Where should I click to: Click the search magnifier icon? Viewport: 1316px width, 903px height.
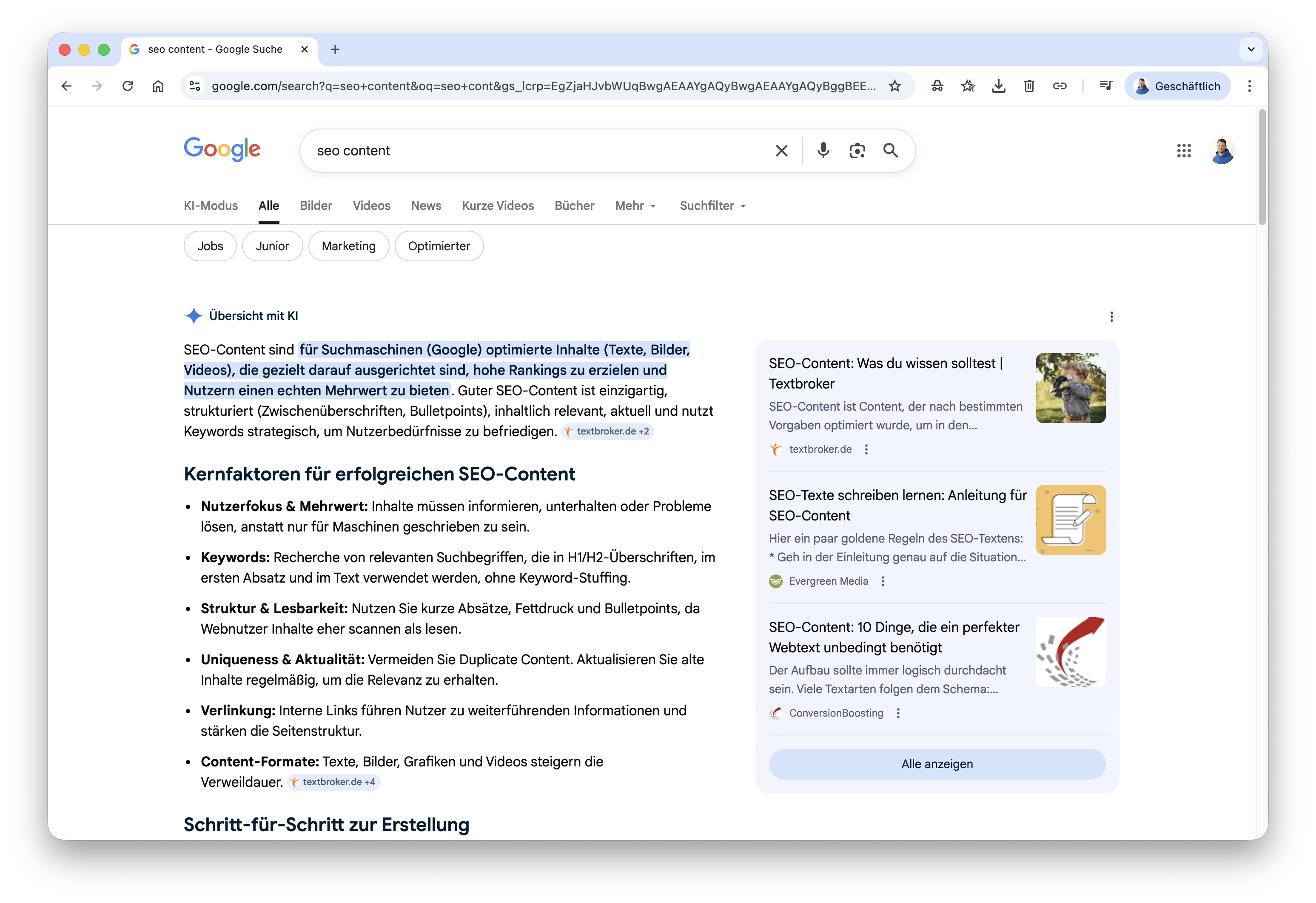click(890, 151)
